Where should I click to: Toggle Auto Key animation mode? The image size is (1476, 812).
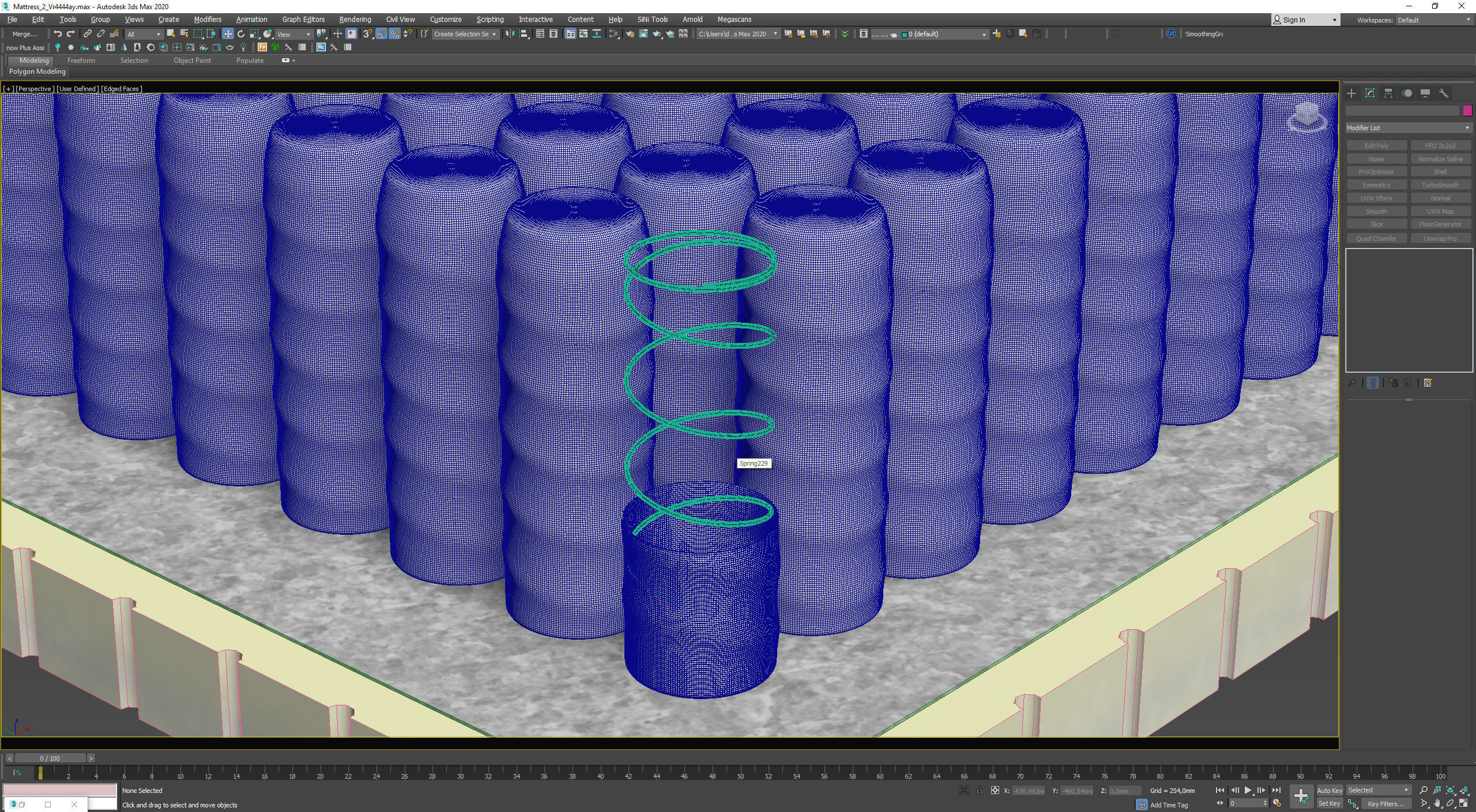(x=1330, y=791)
